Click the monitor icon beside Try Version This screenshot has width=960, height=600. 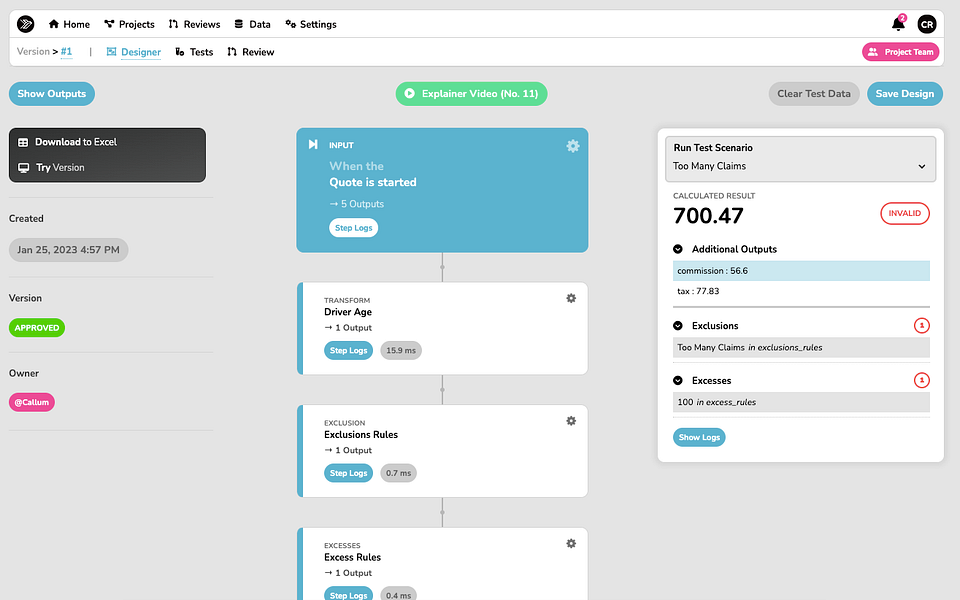click(x=23, y=168)
